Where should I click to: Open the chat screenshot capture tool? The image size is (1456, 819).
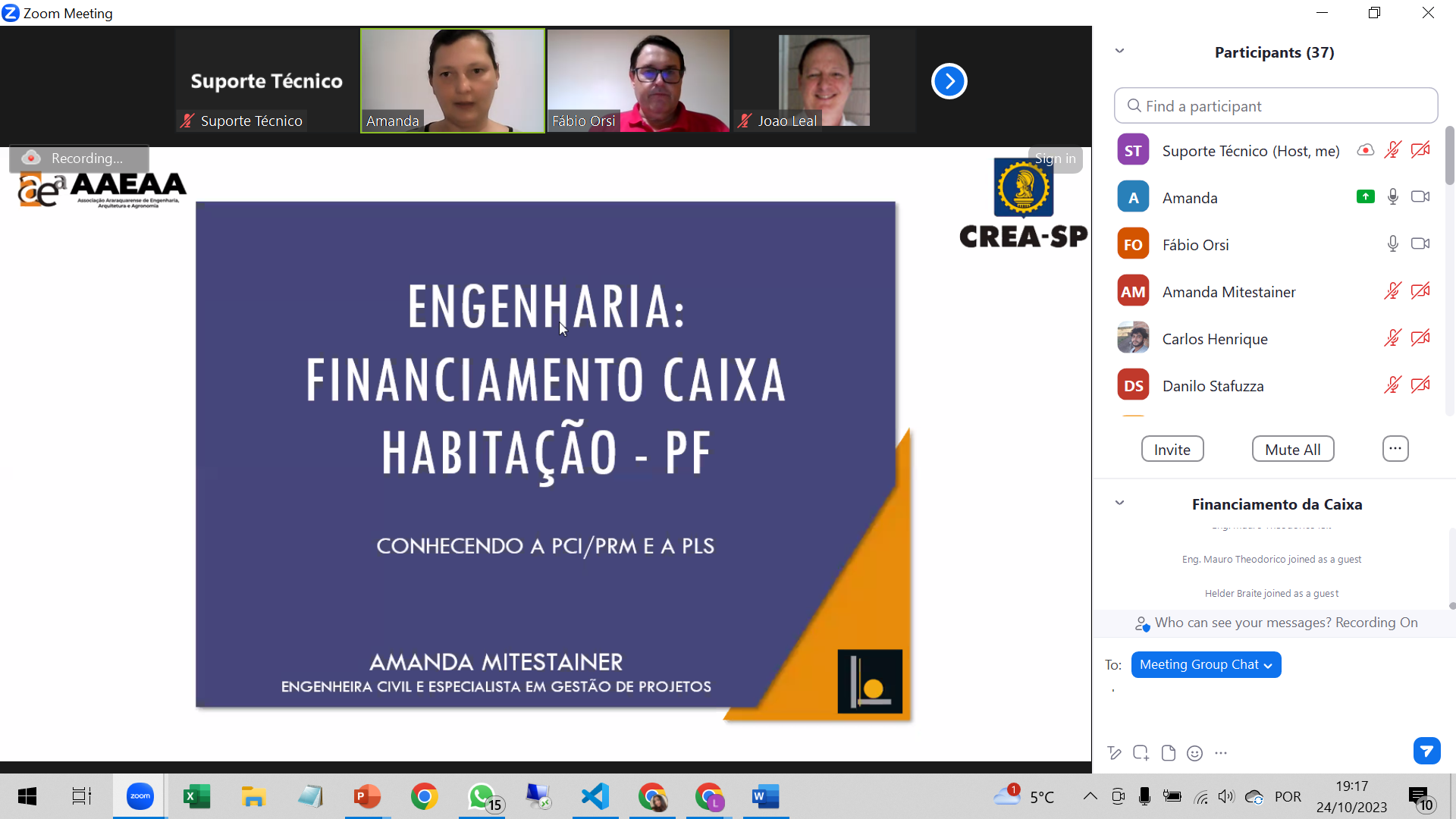click(x=1141, y=753)
